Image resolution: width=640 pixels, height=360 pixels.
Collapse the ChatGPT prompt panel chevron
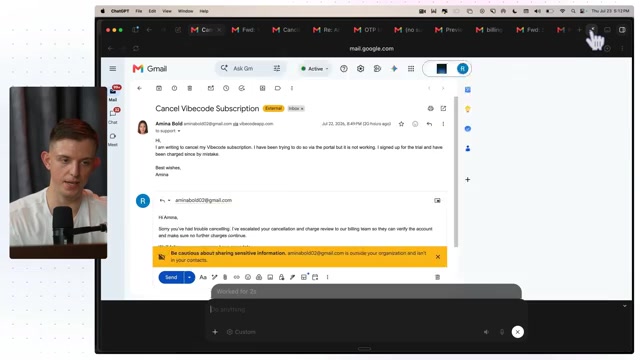point(624,306)
